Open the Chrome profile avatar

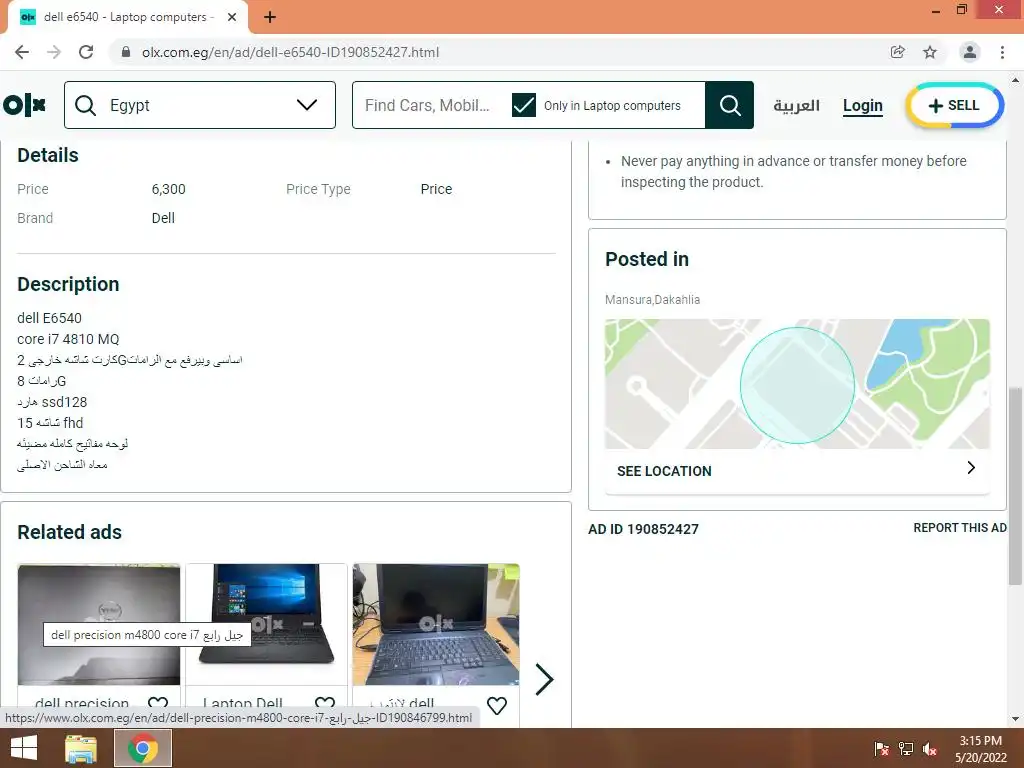(970, 52)
